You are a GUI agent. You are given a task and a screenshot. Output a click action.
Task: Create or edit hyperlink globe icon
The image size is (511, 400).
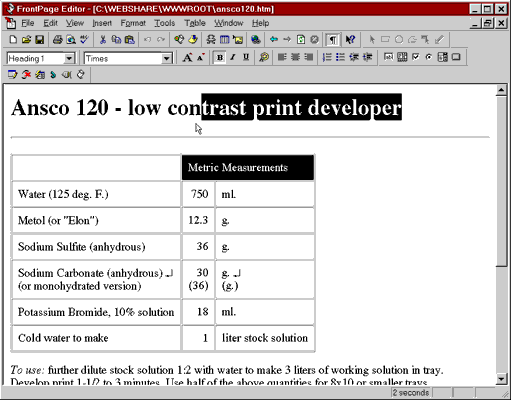point(256,40)
